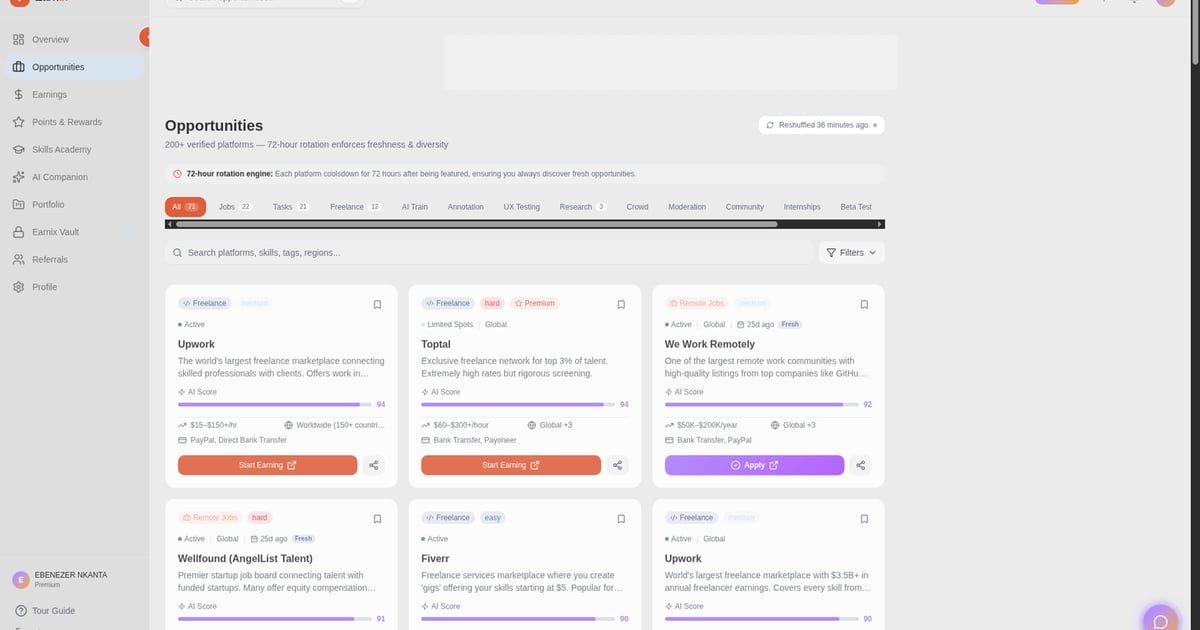Click the category tabs horizontal scrollbar

477,224
